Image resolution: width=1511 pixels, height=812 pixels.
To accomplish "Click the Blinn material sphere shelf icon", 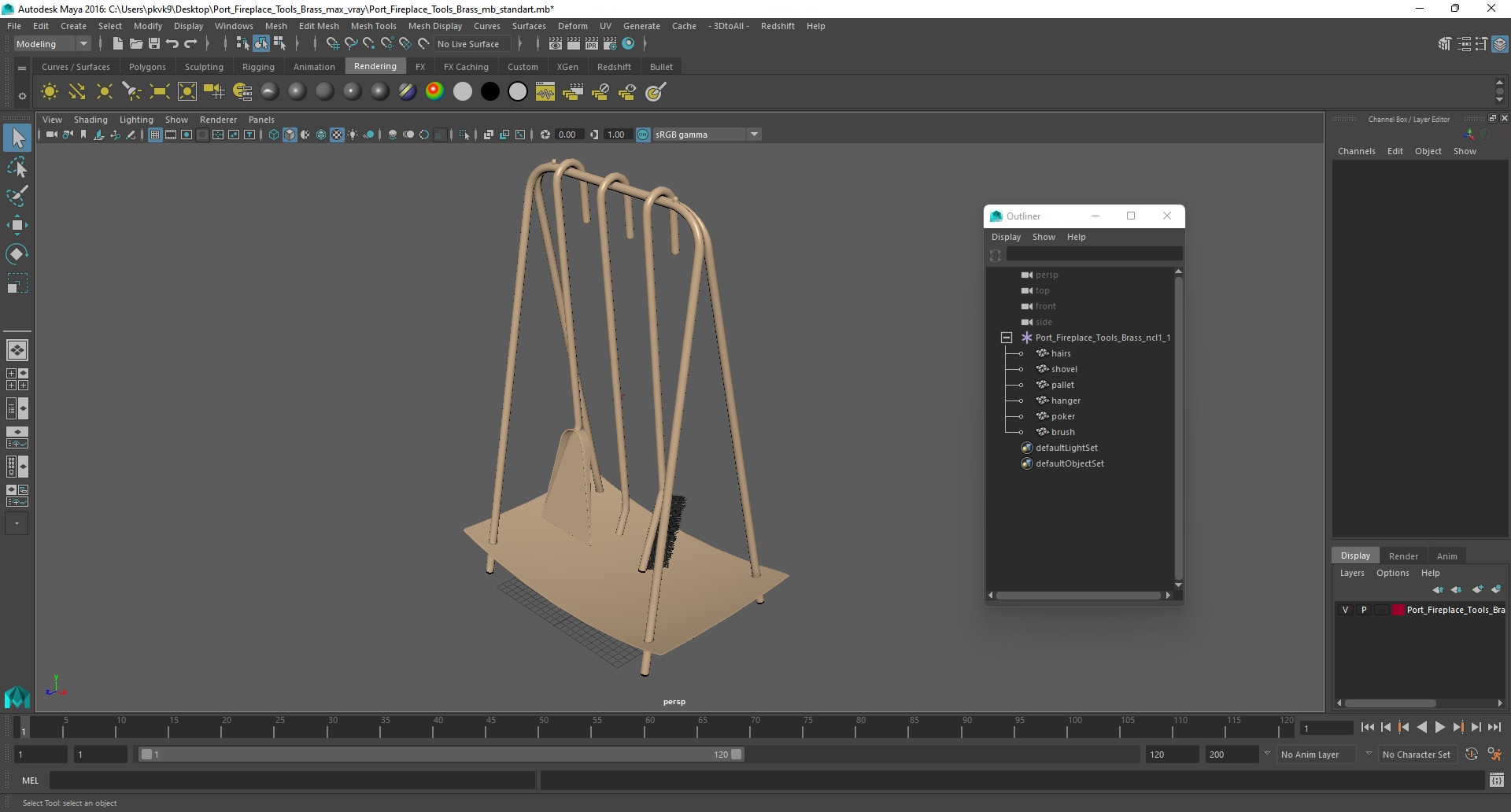I will pos(297,92).
